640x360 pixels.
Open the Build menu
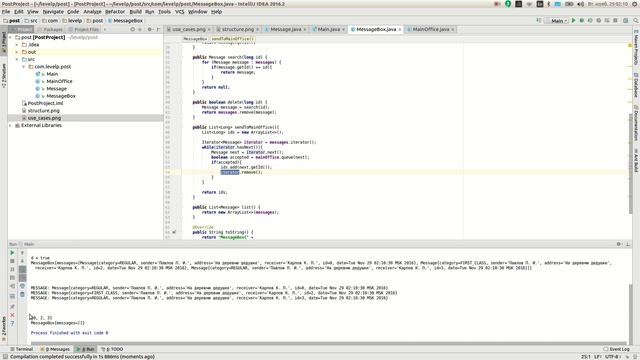click(136, 12)
